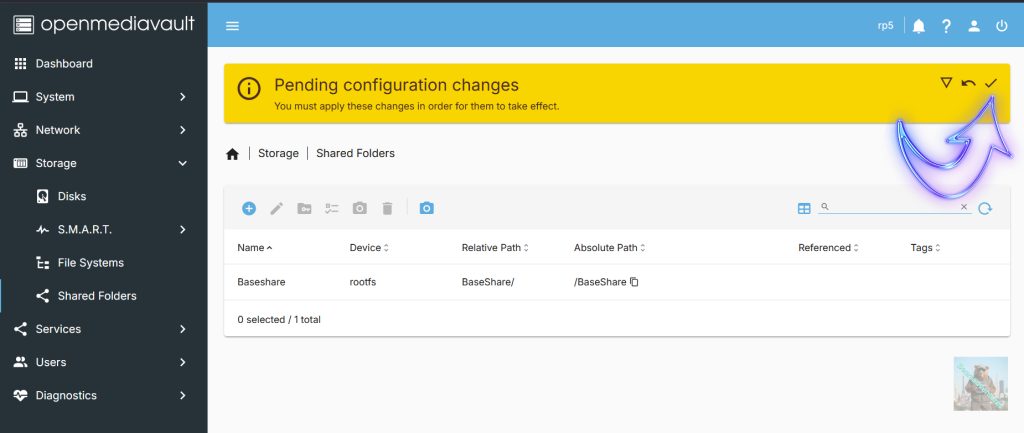Screen dimensions: 1024x433
Task: Go to File Systems in sidebar
Action: pyautogui.click(x=90, y=262)
